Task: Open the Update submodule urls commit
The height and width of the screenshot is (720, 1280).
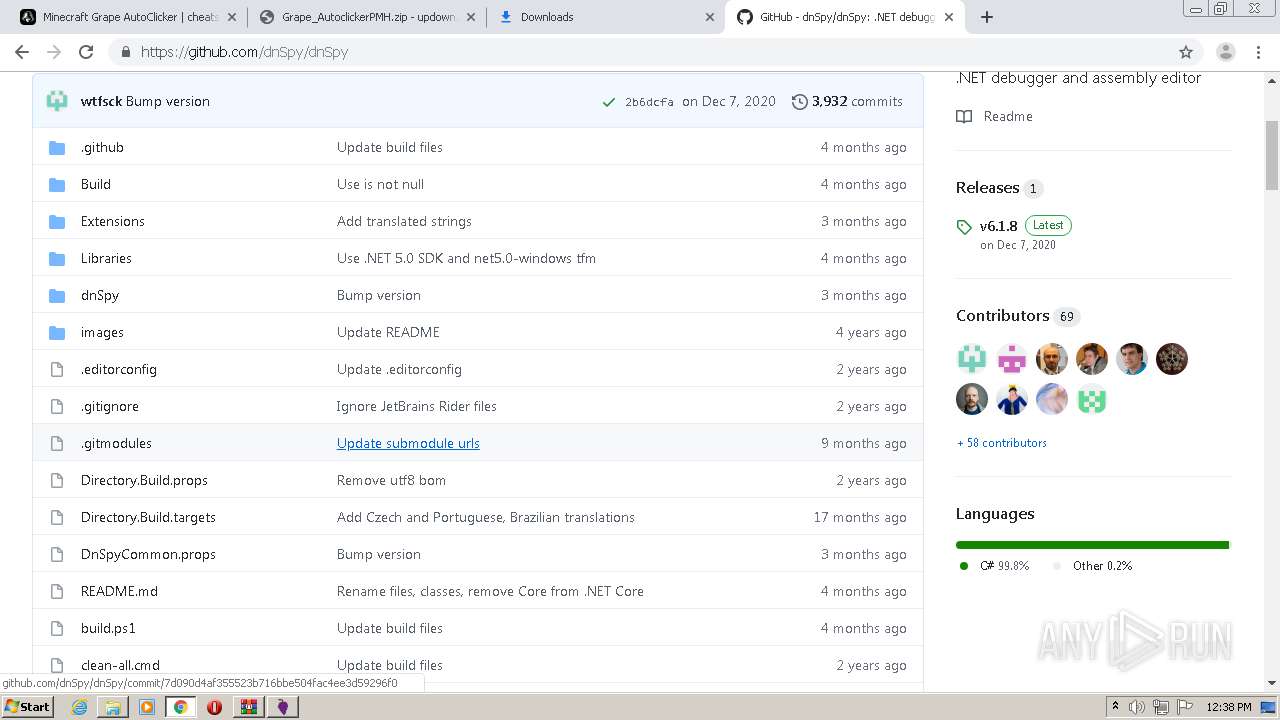Action: click(408, 444)
